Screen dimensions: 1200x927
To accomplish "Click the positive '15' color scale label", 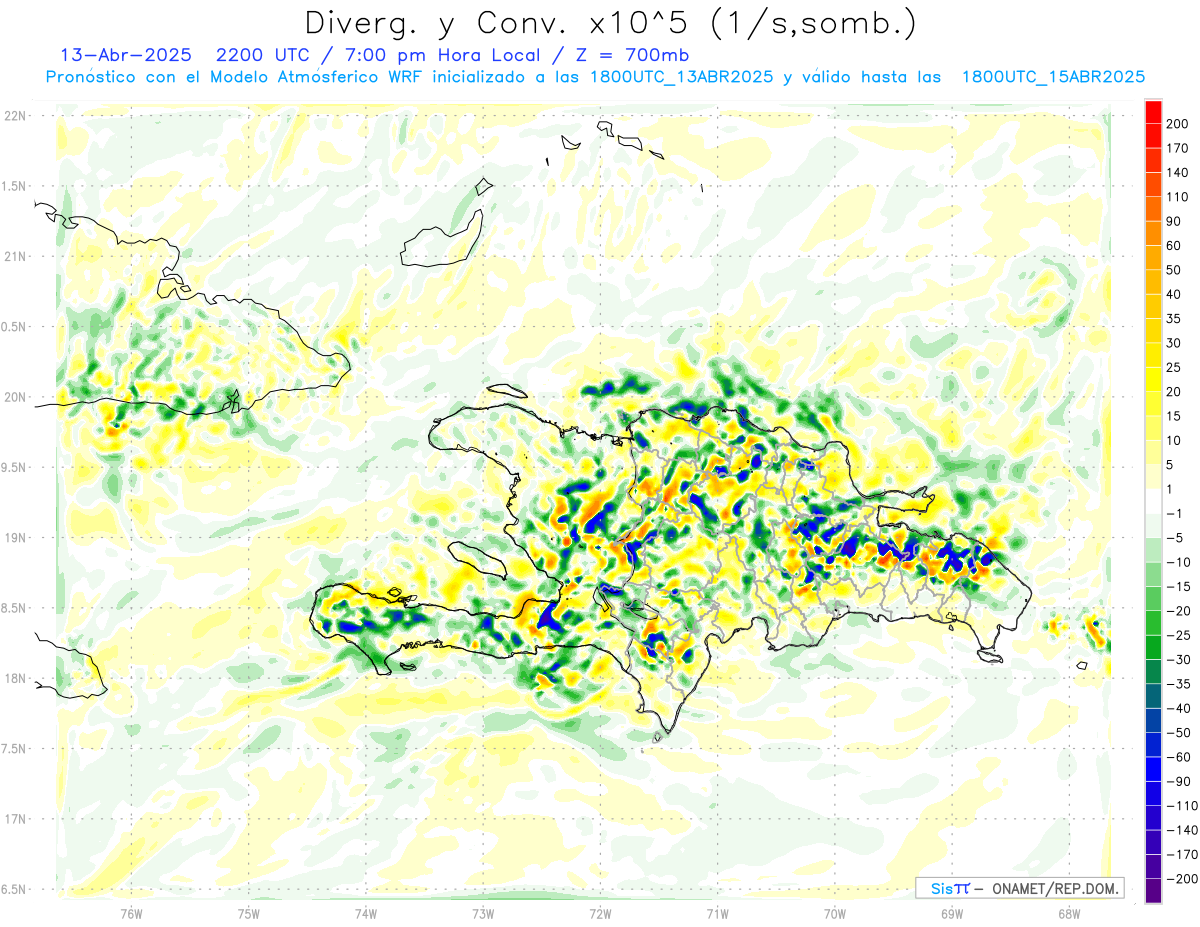I will point(1175,416).
